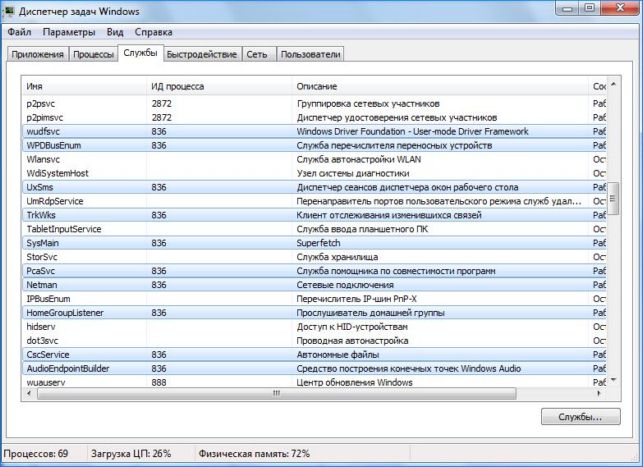Click the Процессов: 69 status entry

pos(36,454)
